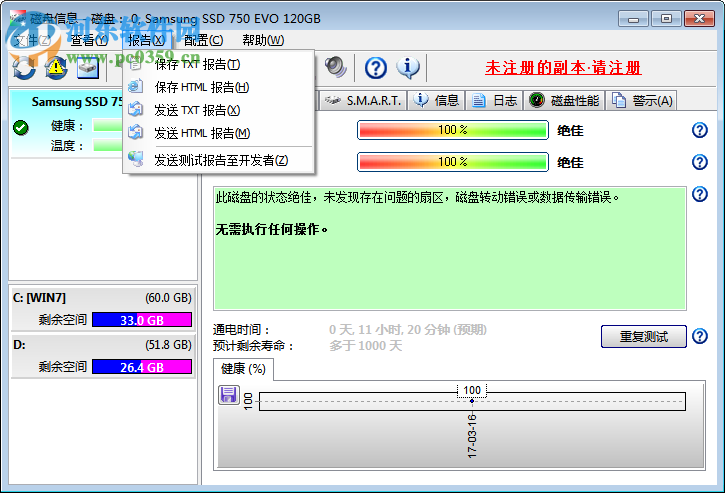The height and width of the screenshot is (493, 725).
Task: Open the 帮助 menu
Action: tap(263, 40)
